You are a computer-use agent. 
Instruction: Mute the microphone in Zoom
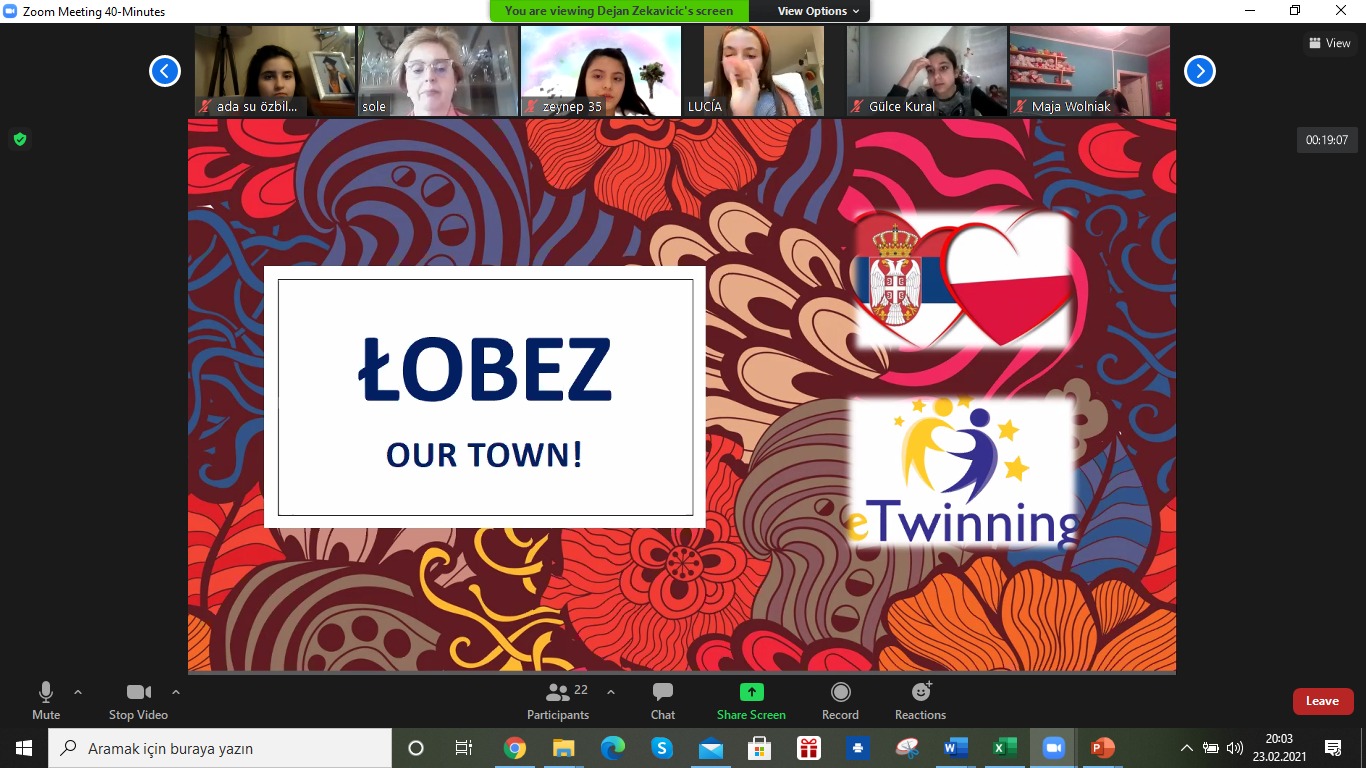46,701
